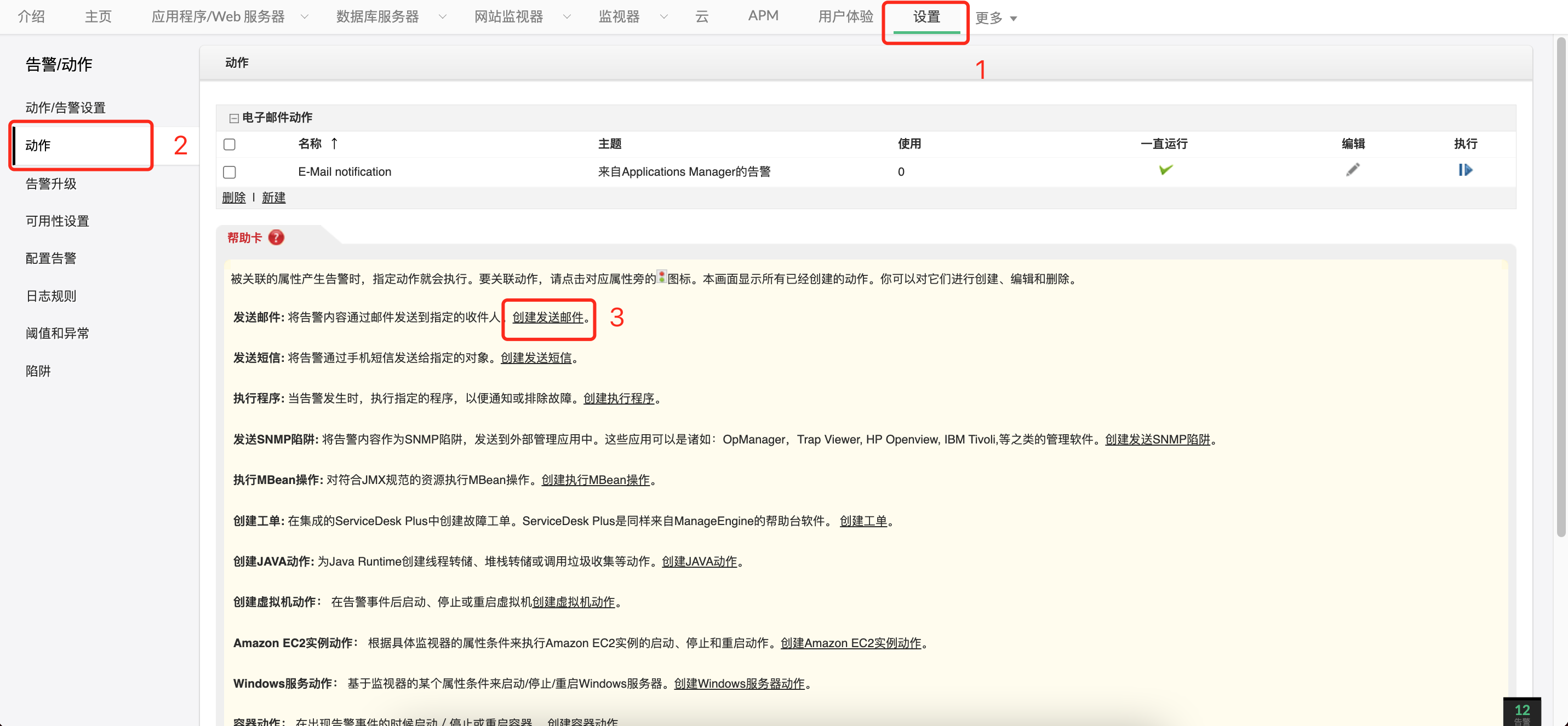Switch to the 云 tab

(702, 16)
